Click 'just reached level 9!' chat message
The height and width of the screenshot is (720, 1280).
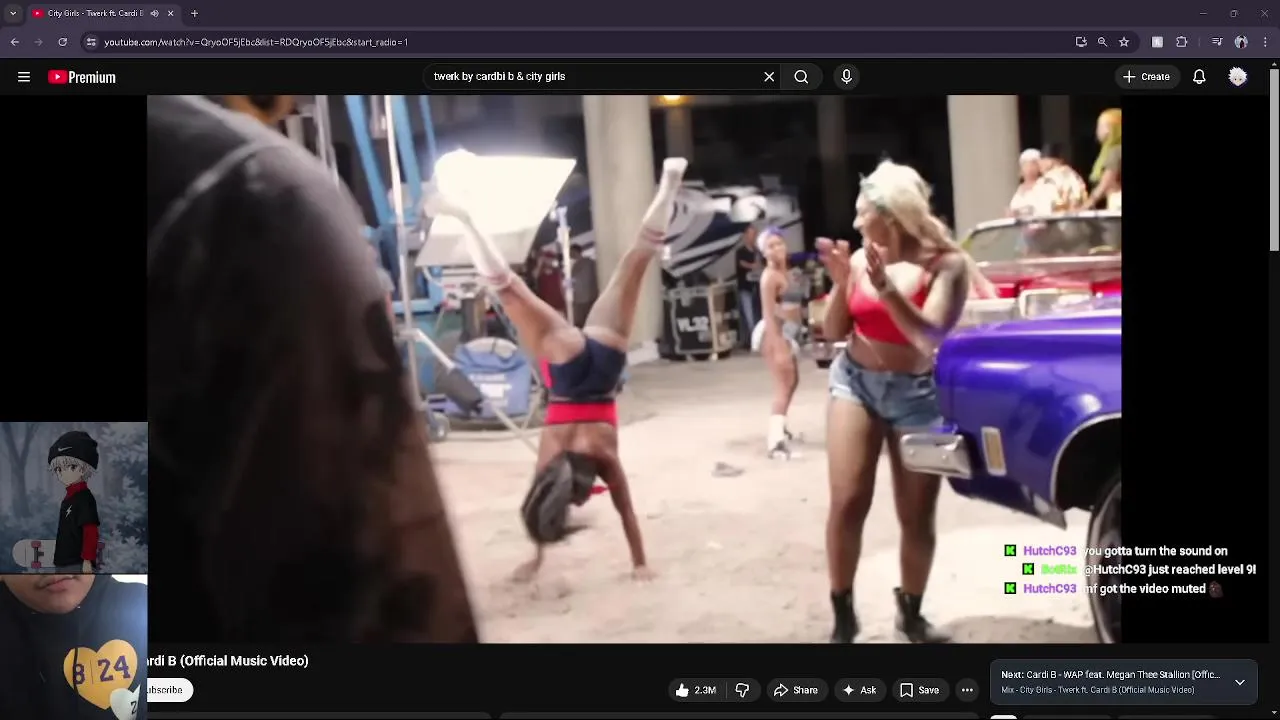[1170, 570]
